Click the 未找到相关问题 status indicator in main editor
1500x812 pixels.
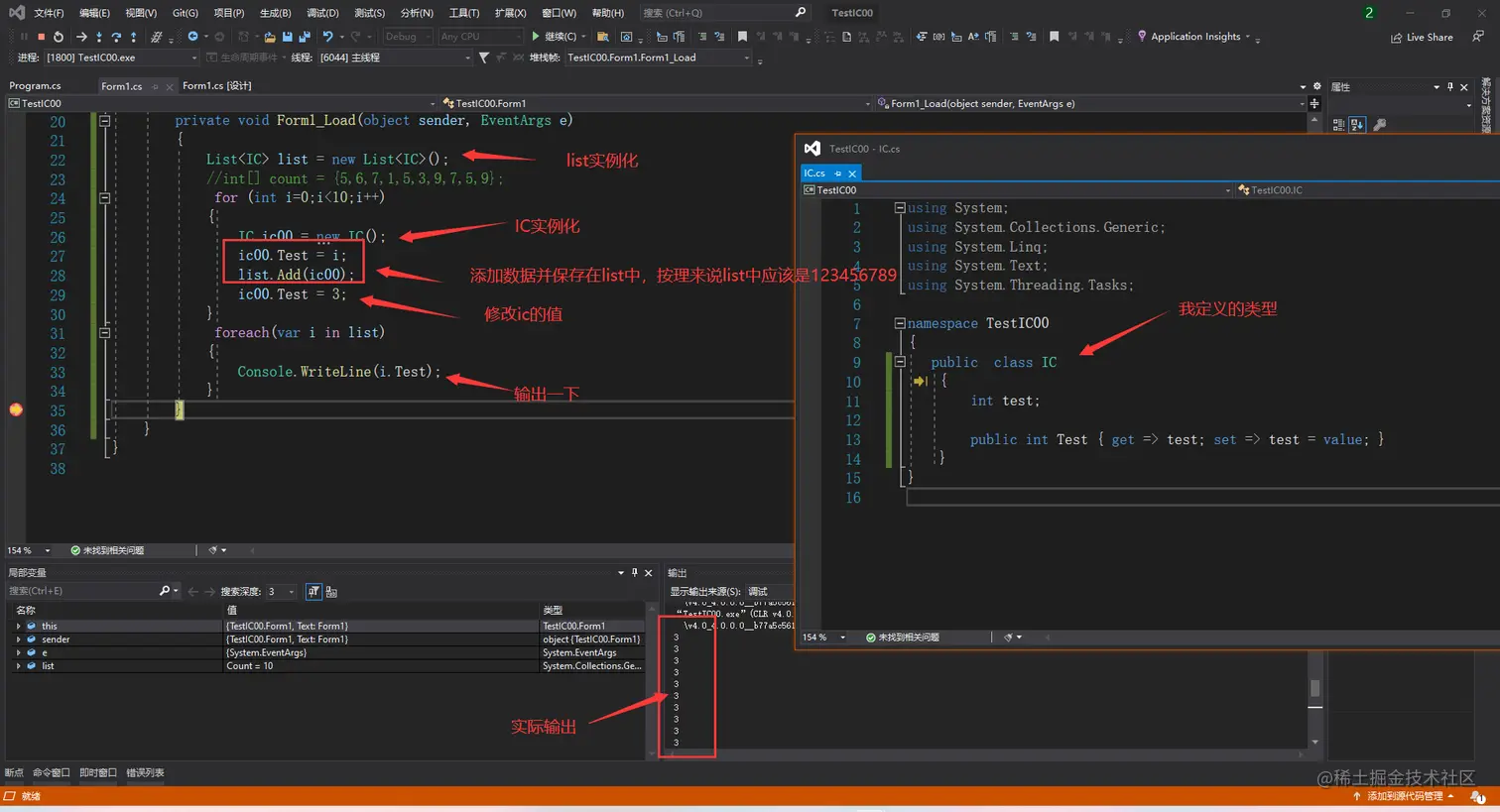point(107,550)
